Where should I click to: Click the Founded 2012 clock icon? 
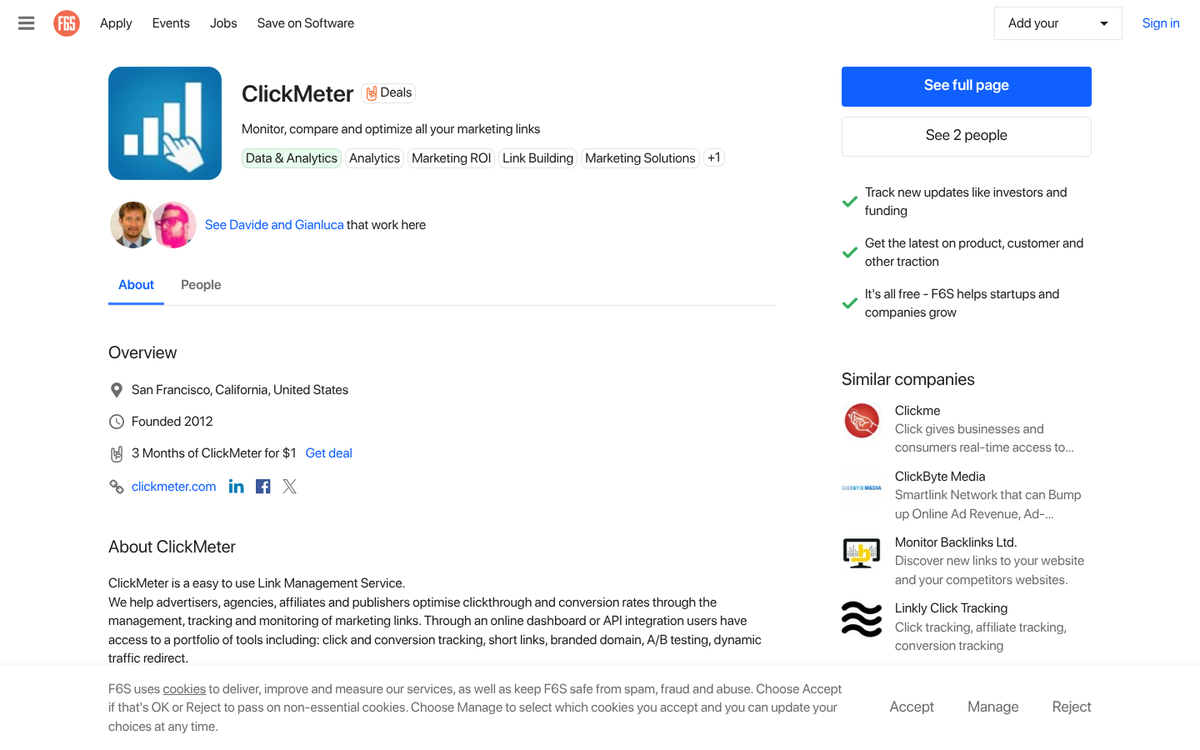tap(116, 421)
